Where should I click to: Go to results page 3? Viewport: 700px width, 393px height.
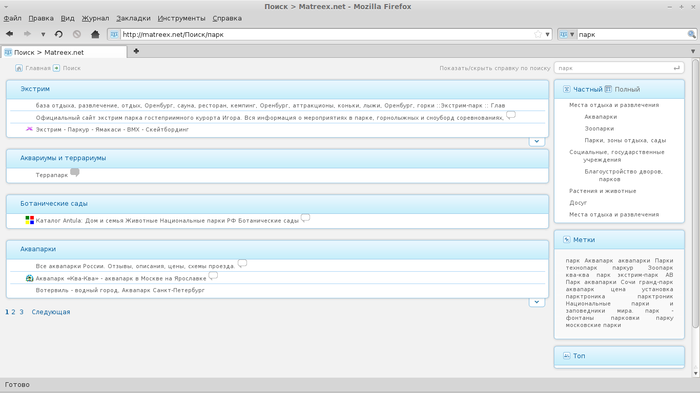click(x=21, y=312)
